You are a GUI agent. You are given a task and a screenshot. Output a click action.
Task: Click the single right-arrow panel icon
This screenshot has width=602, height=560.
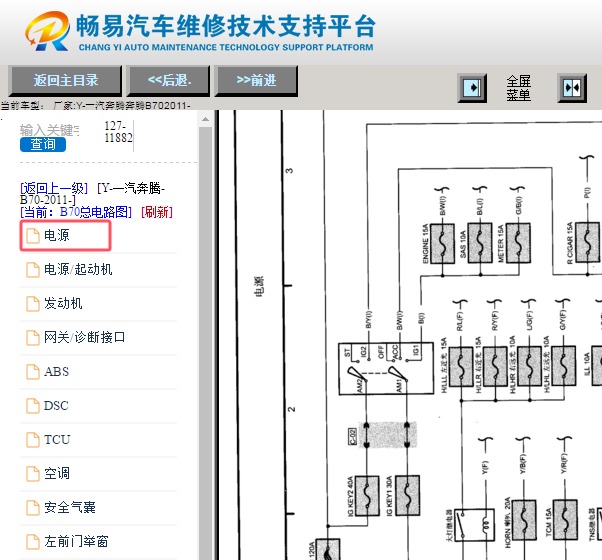pyautogui.click(x=472, y=88)
